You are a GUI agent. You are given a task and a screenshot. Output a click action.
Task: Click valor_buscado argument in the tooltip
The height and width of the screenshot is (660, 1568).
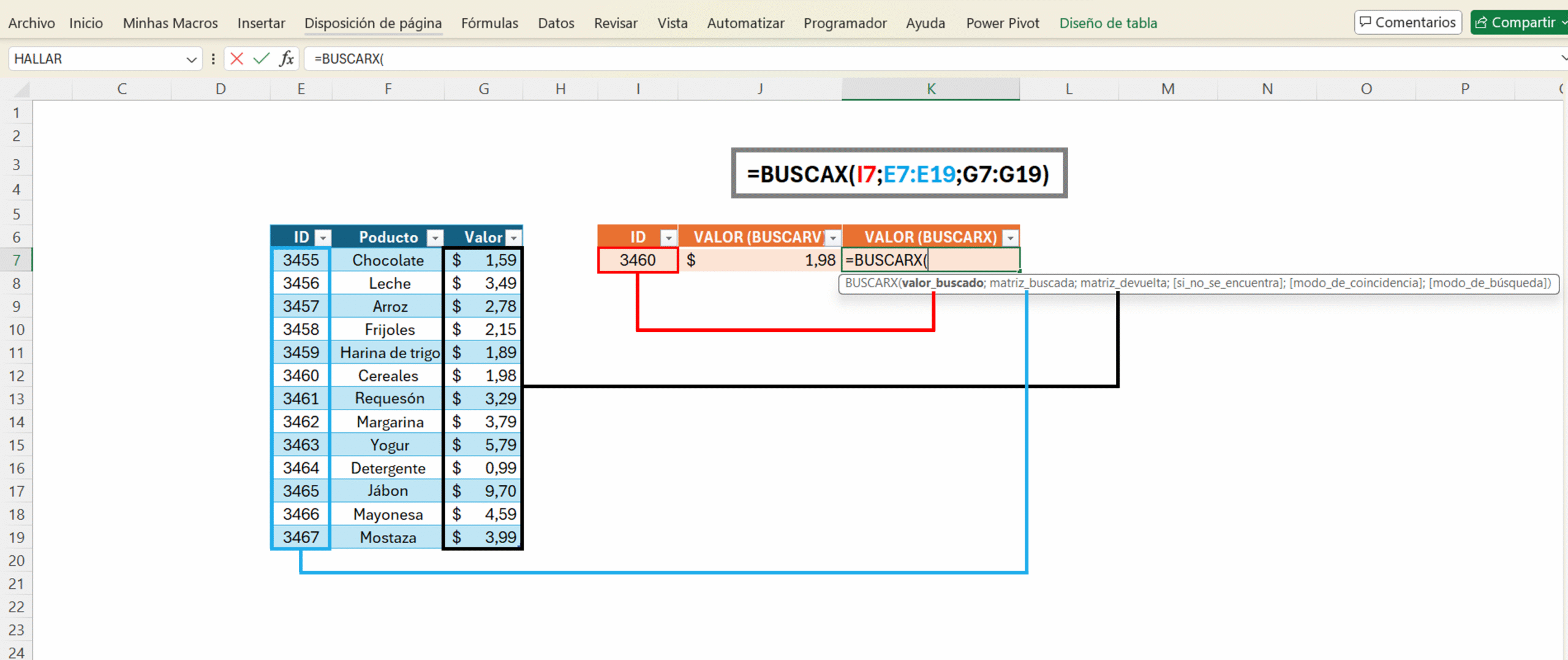point(943,283)
